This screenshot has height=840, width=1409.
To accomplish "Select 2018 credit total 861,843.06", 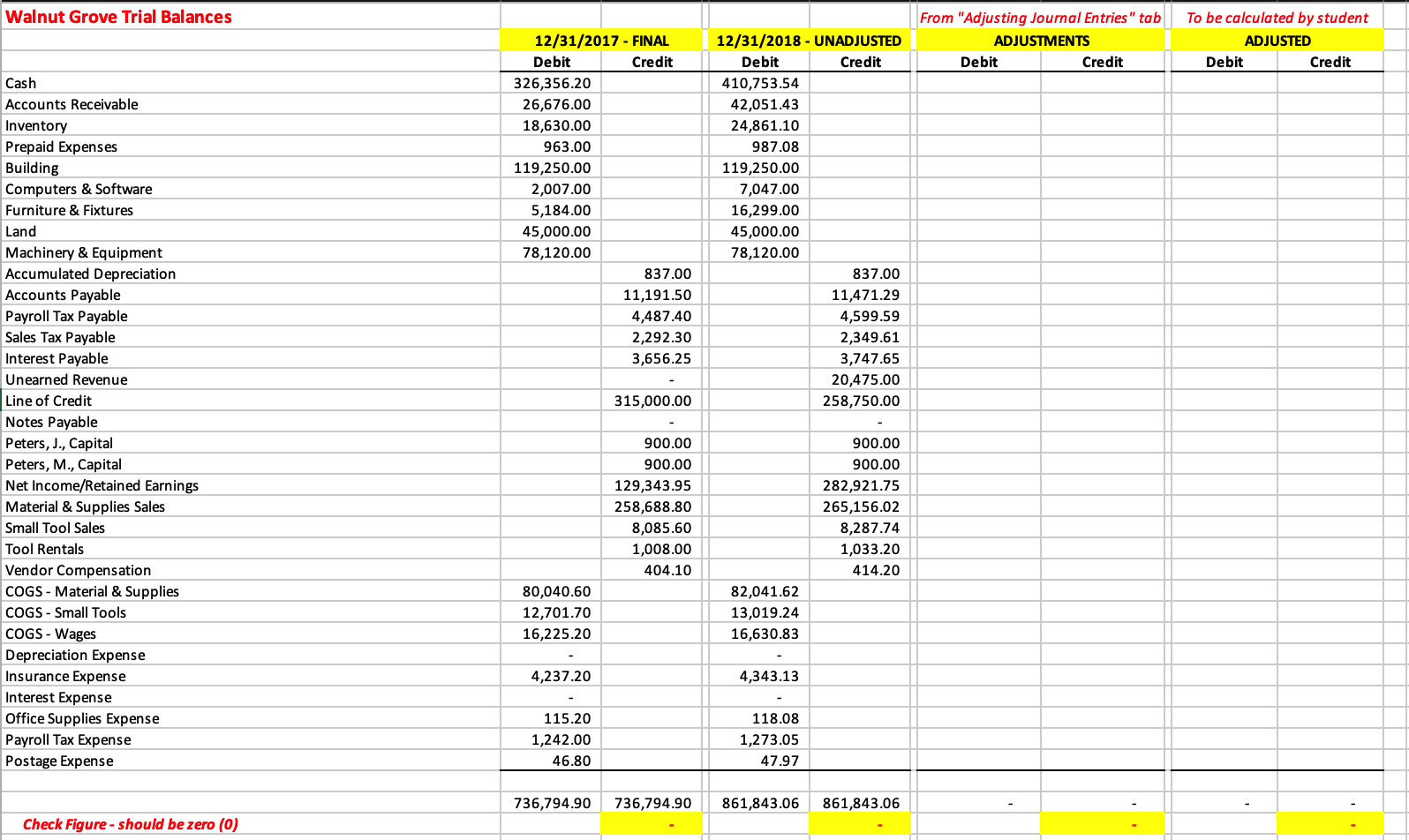I will 860,803.
